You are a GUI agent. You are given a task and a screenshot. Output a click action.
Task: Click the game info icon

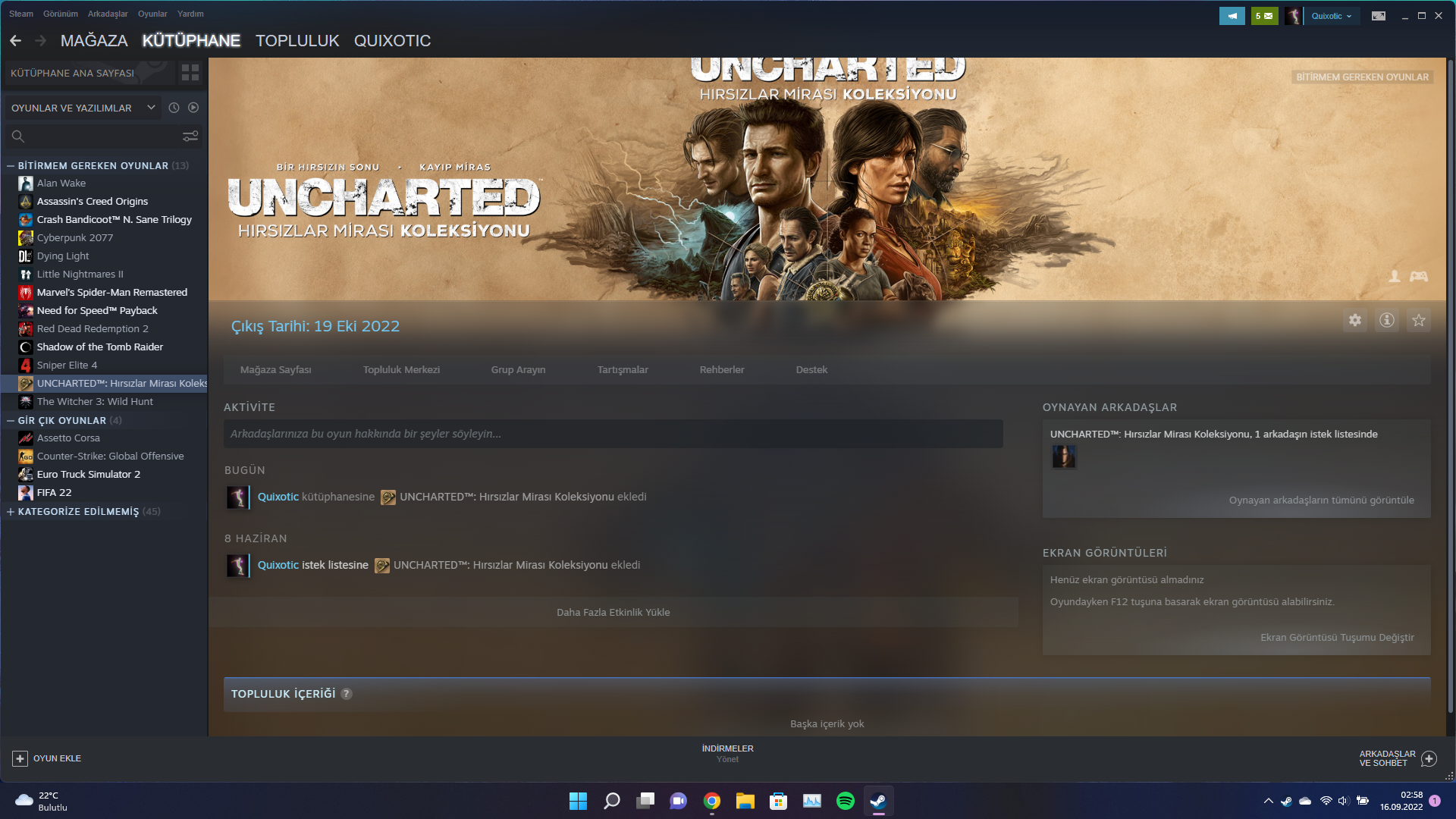point(1386,321)
